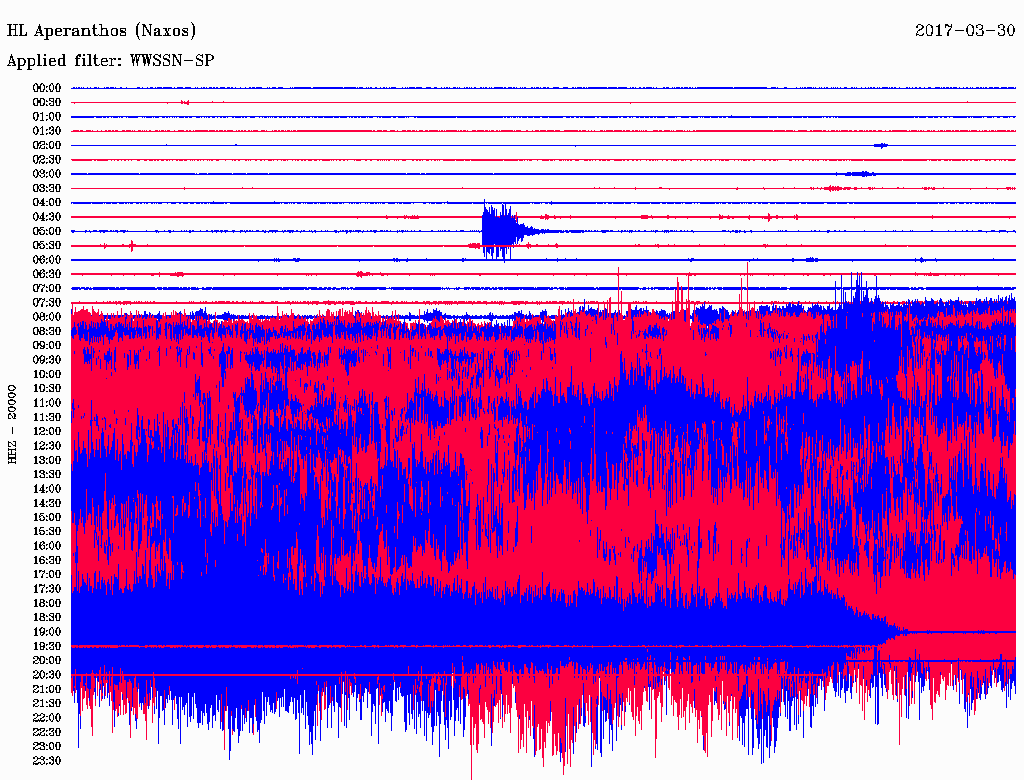Select the 12:30 time label
The width and height of the screenshot is (1024, 780).
[47, 446]
